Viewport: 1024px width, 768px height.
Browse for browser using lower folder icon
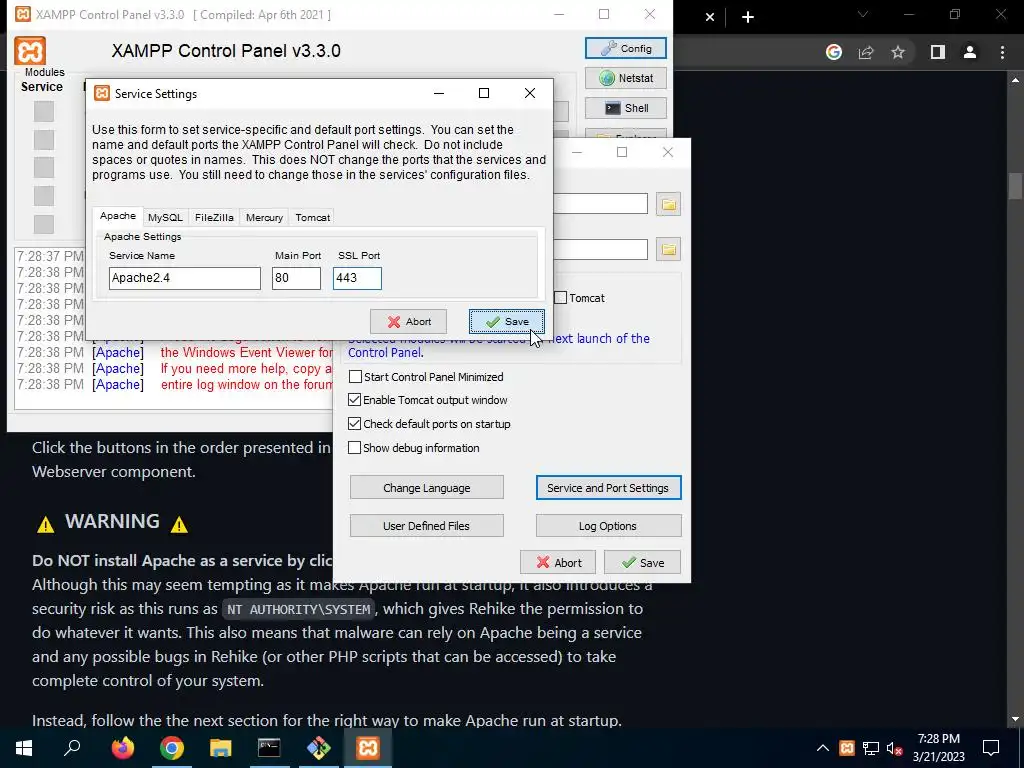[668, 249]
